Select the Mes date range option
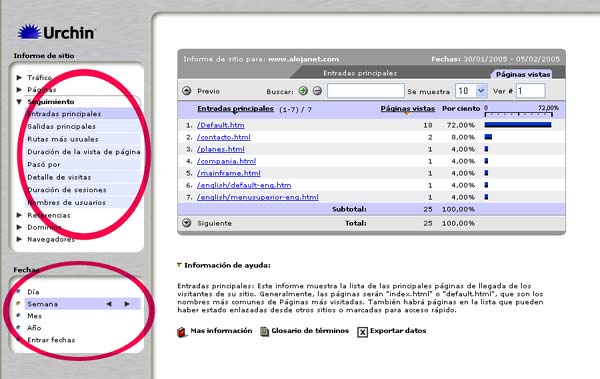The width and height of the screenshot is (600, 379). 34,316
